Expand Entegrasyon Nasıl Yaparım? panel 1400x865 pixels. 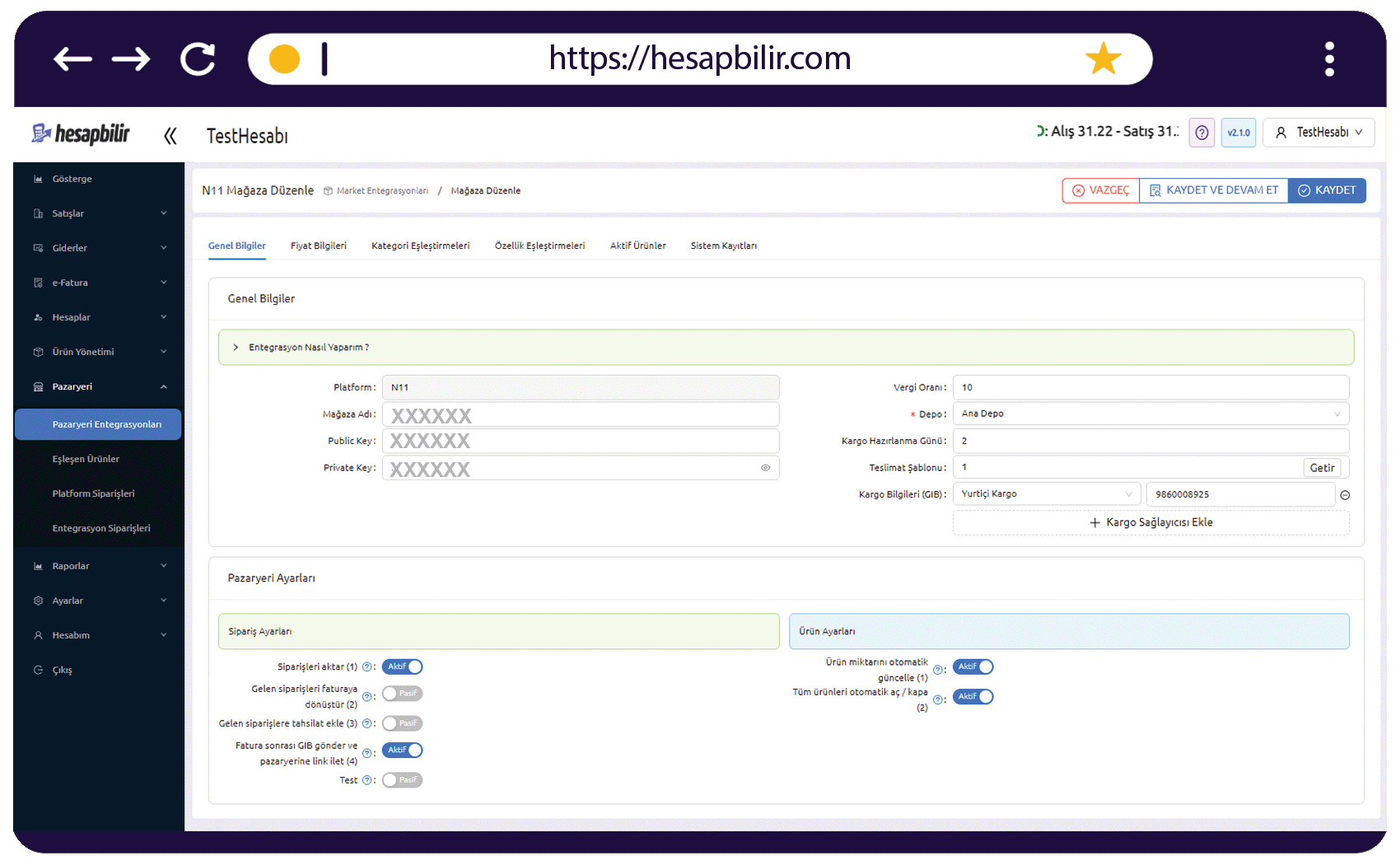click(x=786, y=348)
